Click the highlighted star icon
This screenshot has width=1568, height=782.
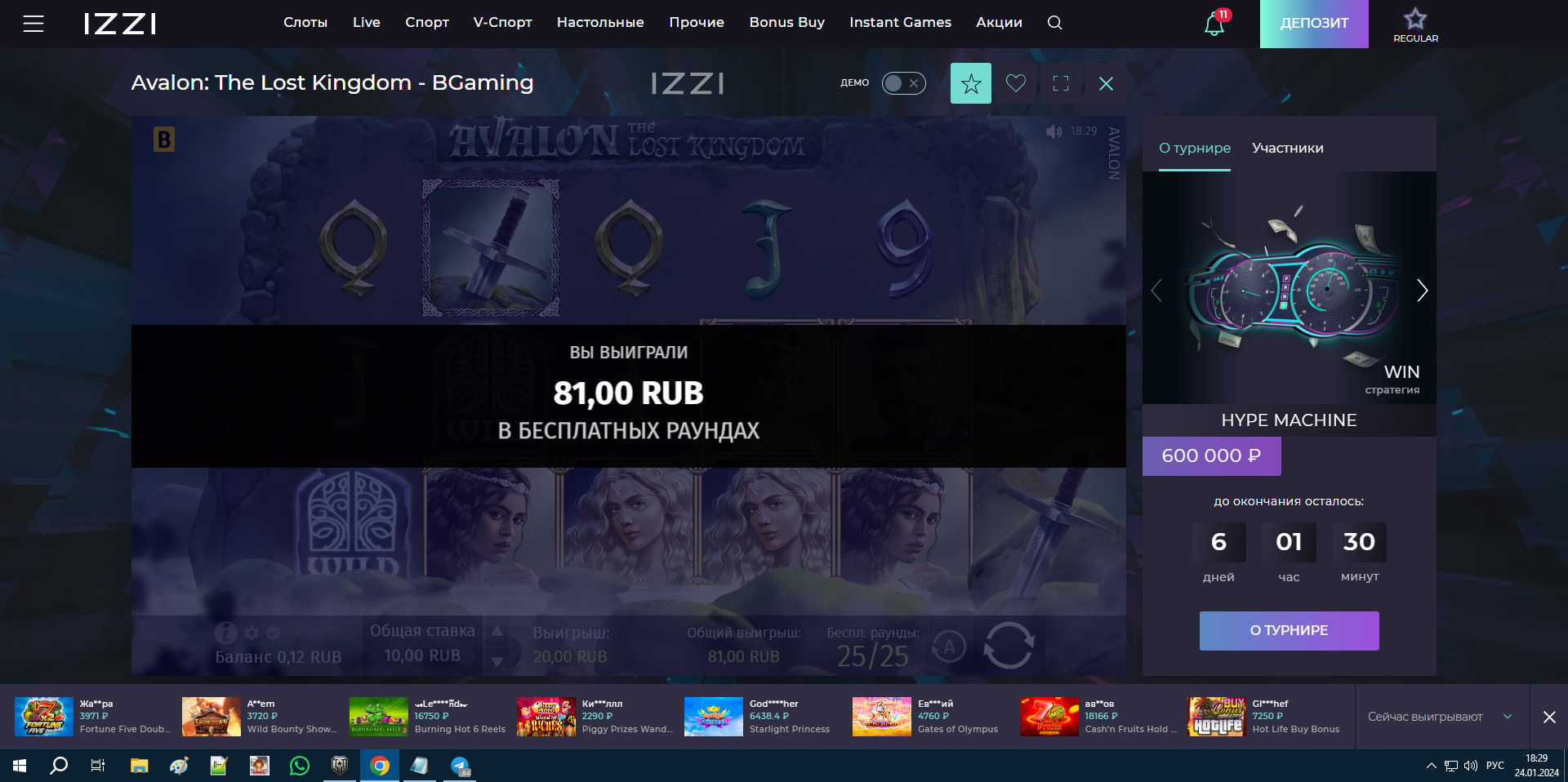(971, 83)
